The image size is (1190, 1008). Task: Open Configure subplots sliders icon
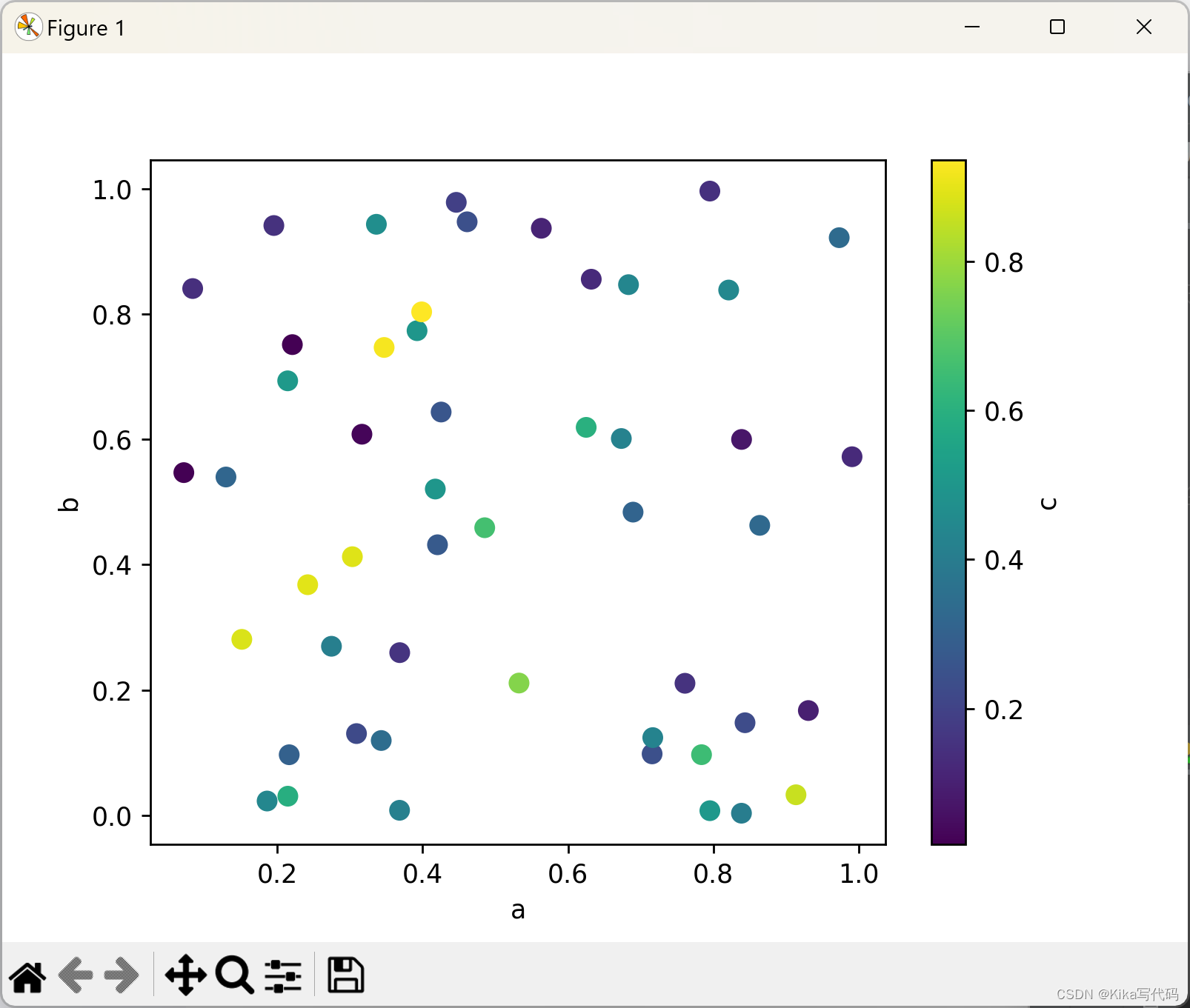click(x=283, y=976)
